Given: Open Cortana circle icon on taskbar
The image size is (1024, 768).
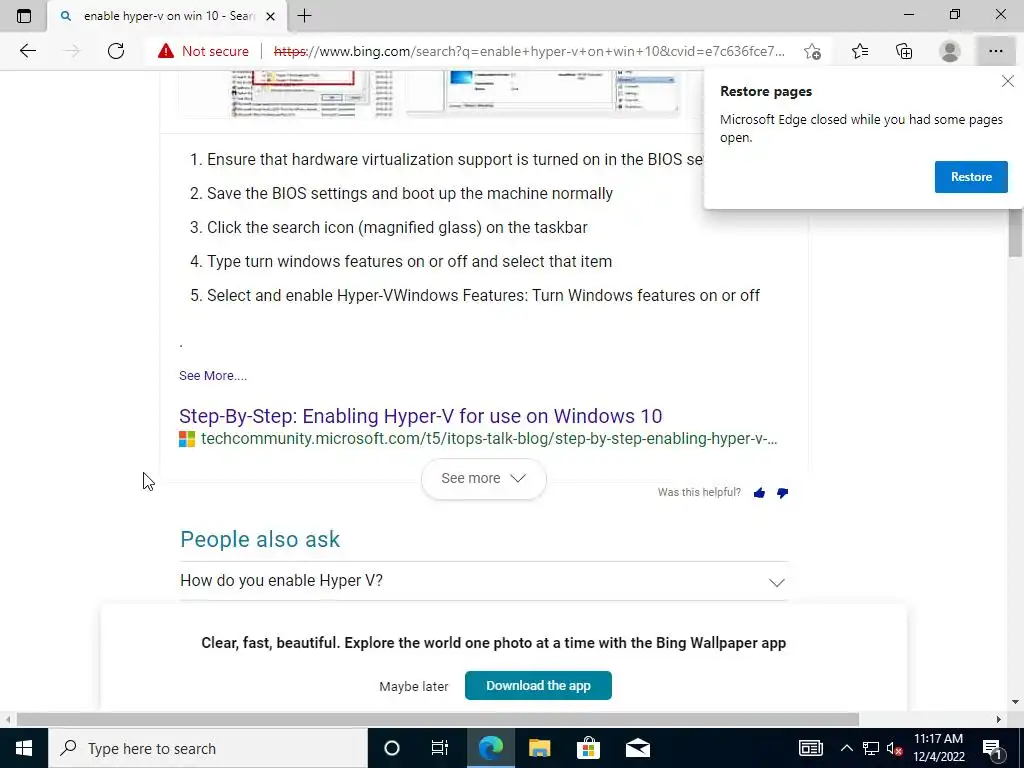Looking at the screenshot, I should tap(391, 748).
